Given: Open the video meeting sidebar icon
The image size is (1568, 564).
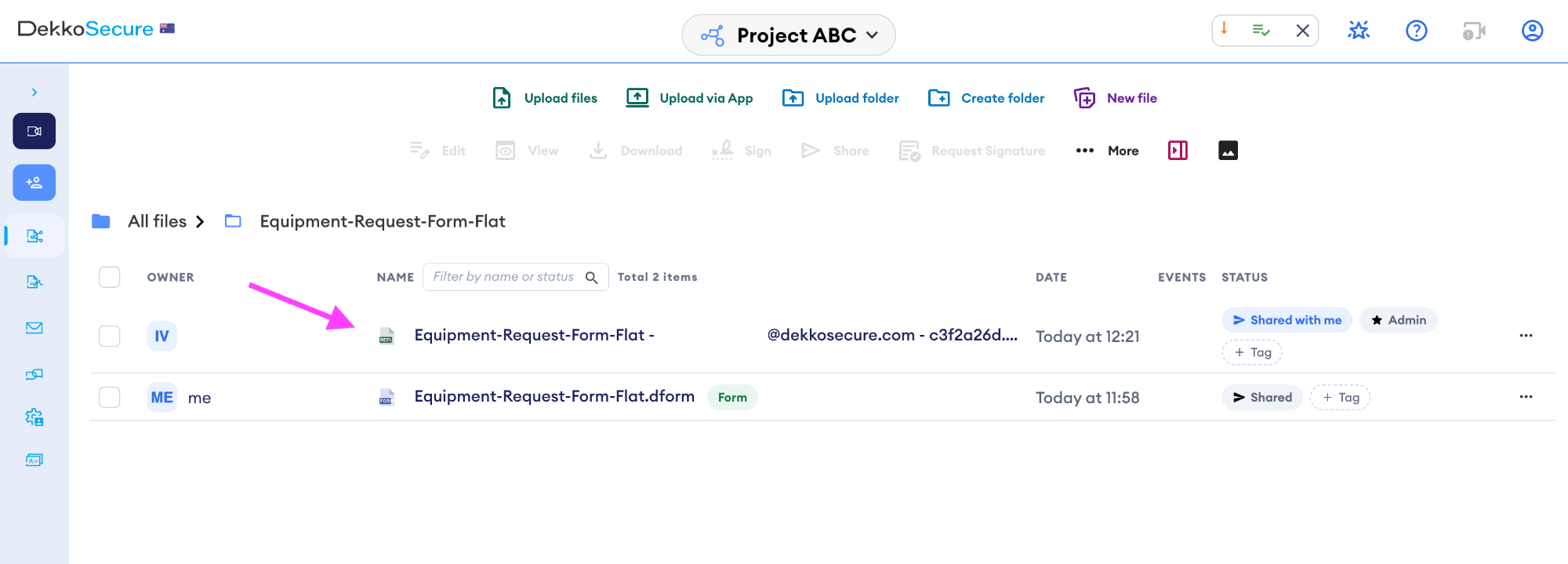Looking at the screenshot, I should click(x=34, y=131).
